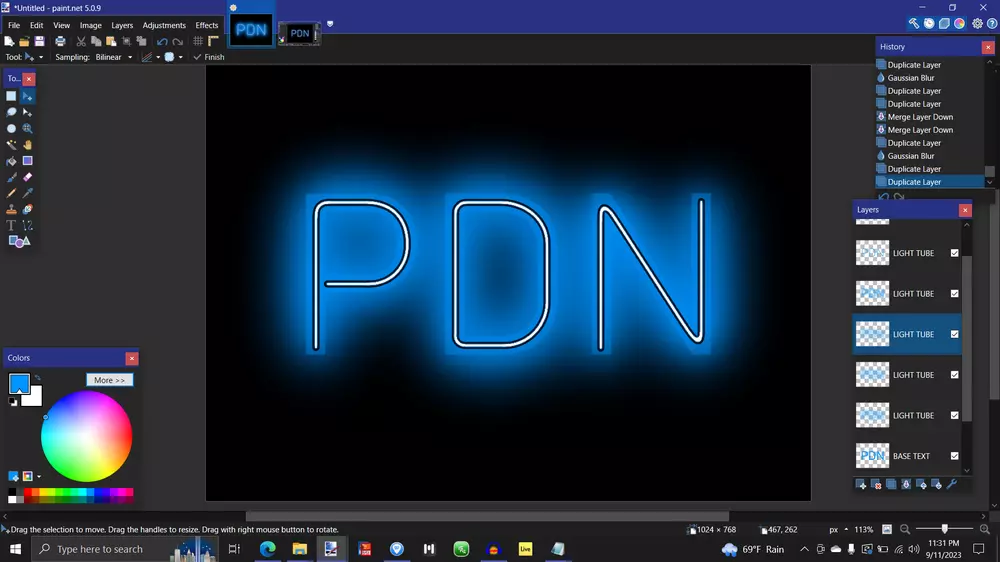Uncheck the highlighted LIGHT TUBE layer checkbox
The width and height of the screenshot is (1000, 562).
(x=955, y=334)
